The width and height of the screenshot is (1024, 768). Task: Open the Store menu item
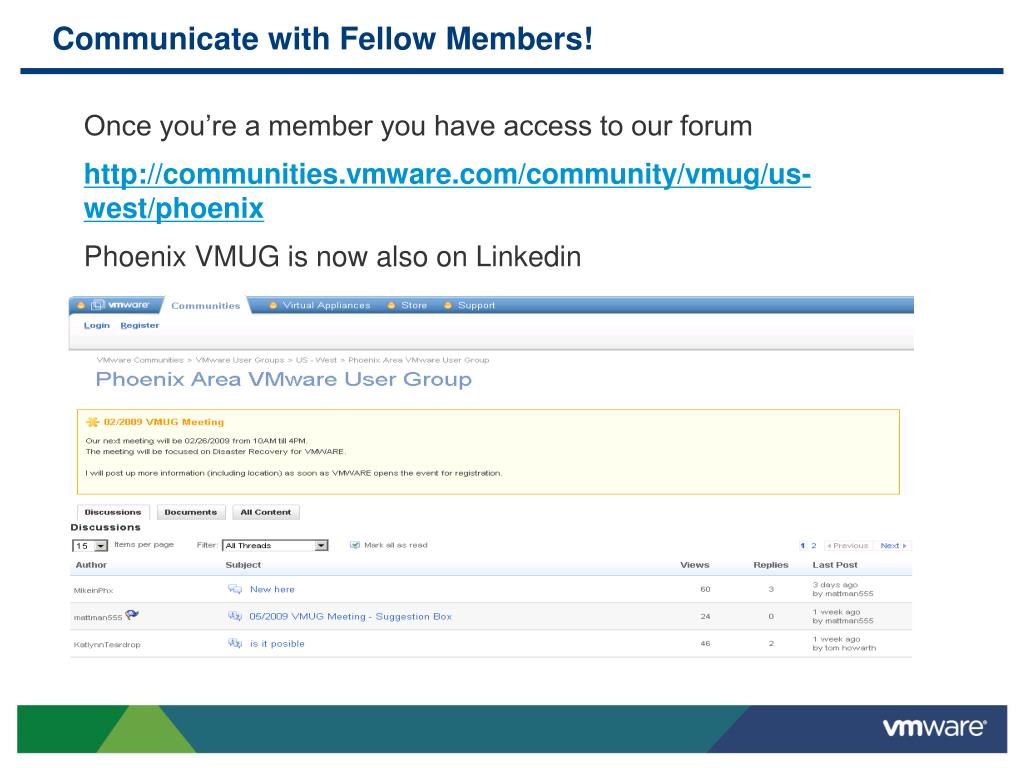point(414,305)
